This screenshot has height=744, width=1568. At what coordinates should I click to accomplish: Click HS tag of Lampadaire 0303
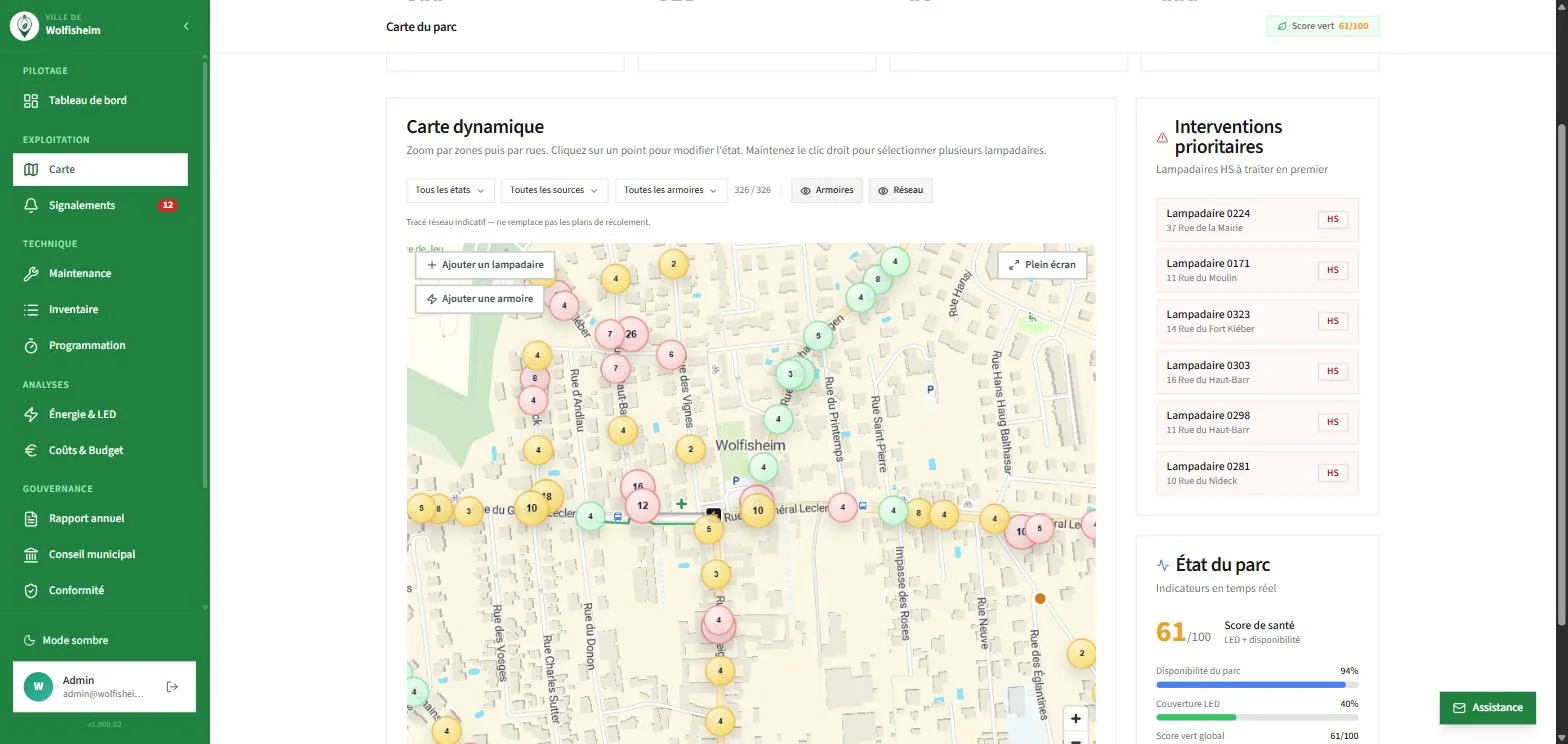1333,372
